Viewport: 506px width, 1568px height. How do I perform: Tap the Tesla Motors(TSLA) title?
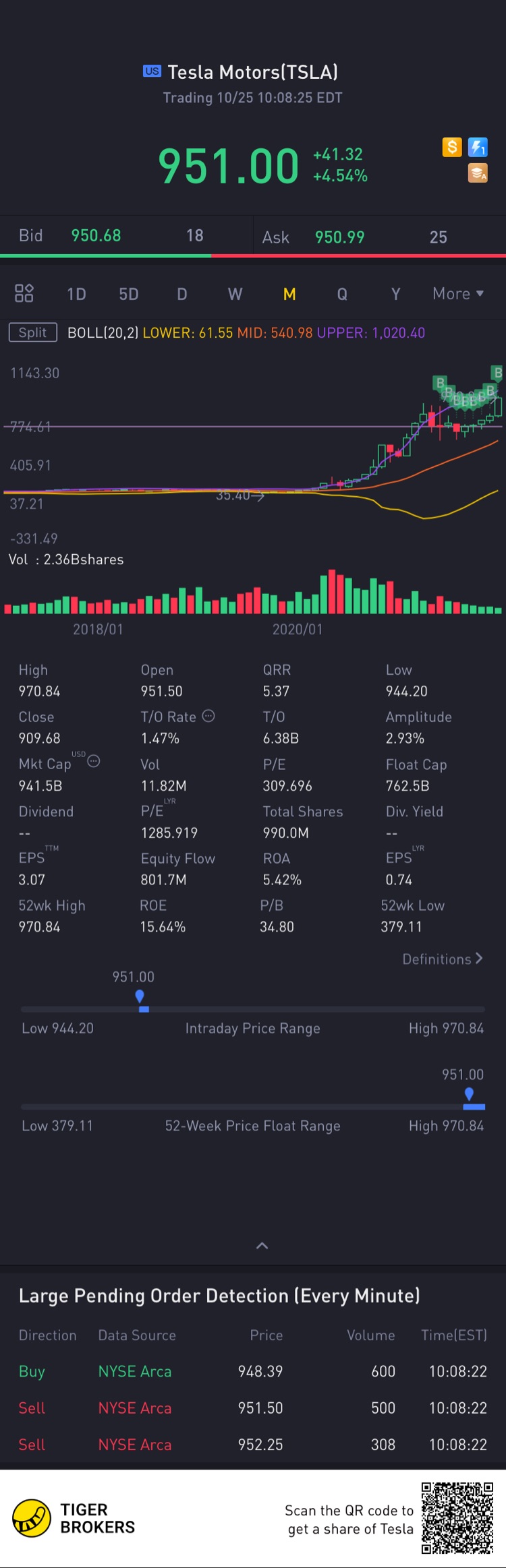coord(253,71)
